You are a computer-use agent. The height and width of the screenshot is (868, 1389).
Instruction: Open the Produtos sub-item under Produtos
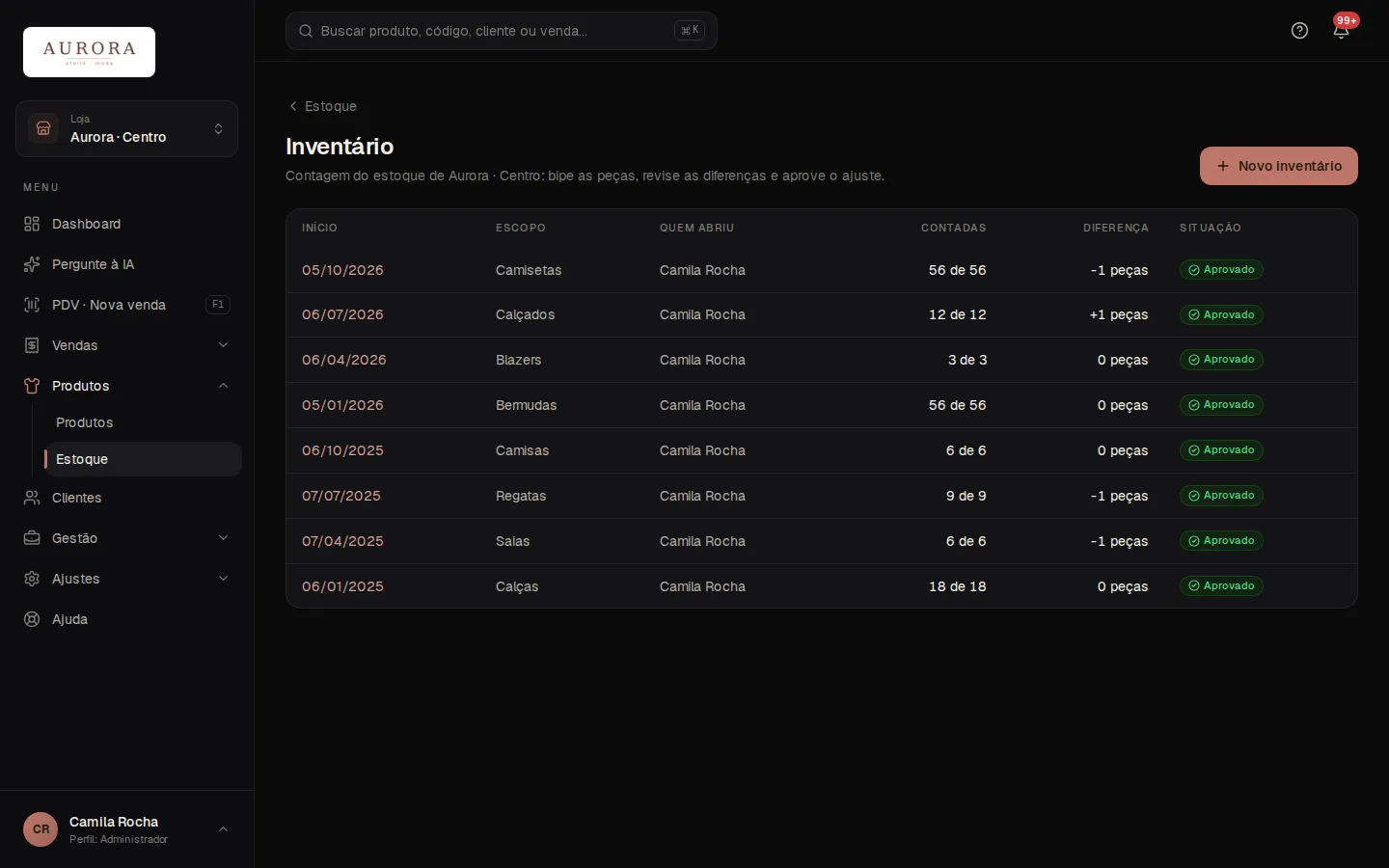click(x=143, y=422)
